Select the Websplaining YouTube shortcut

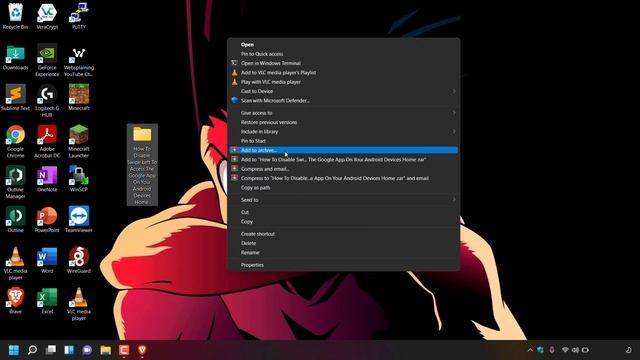click(x=79, y=61)
